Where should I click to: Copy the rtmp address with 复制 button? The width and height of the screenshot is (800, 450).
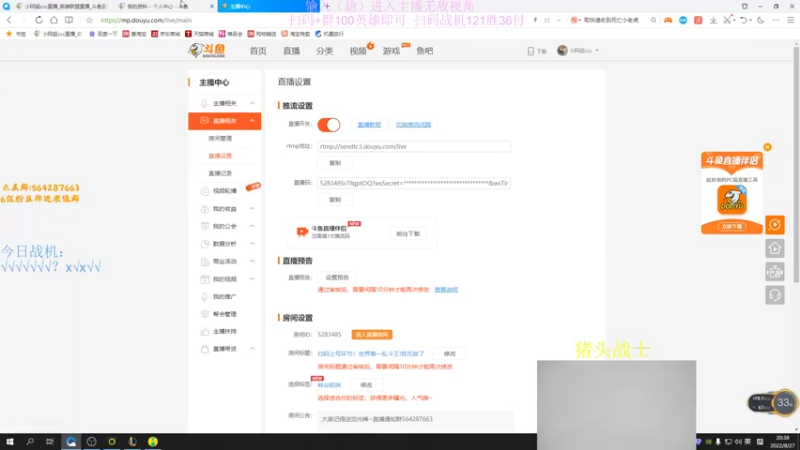[x=335, y=163]
